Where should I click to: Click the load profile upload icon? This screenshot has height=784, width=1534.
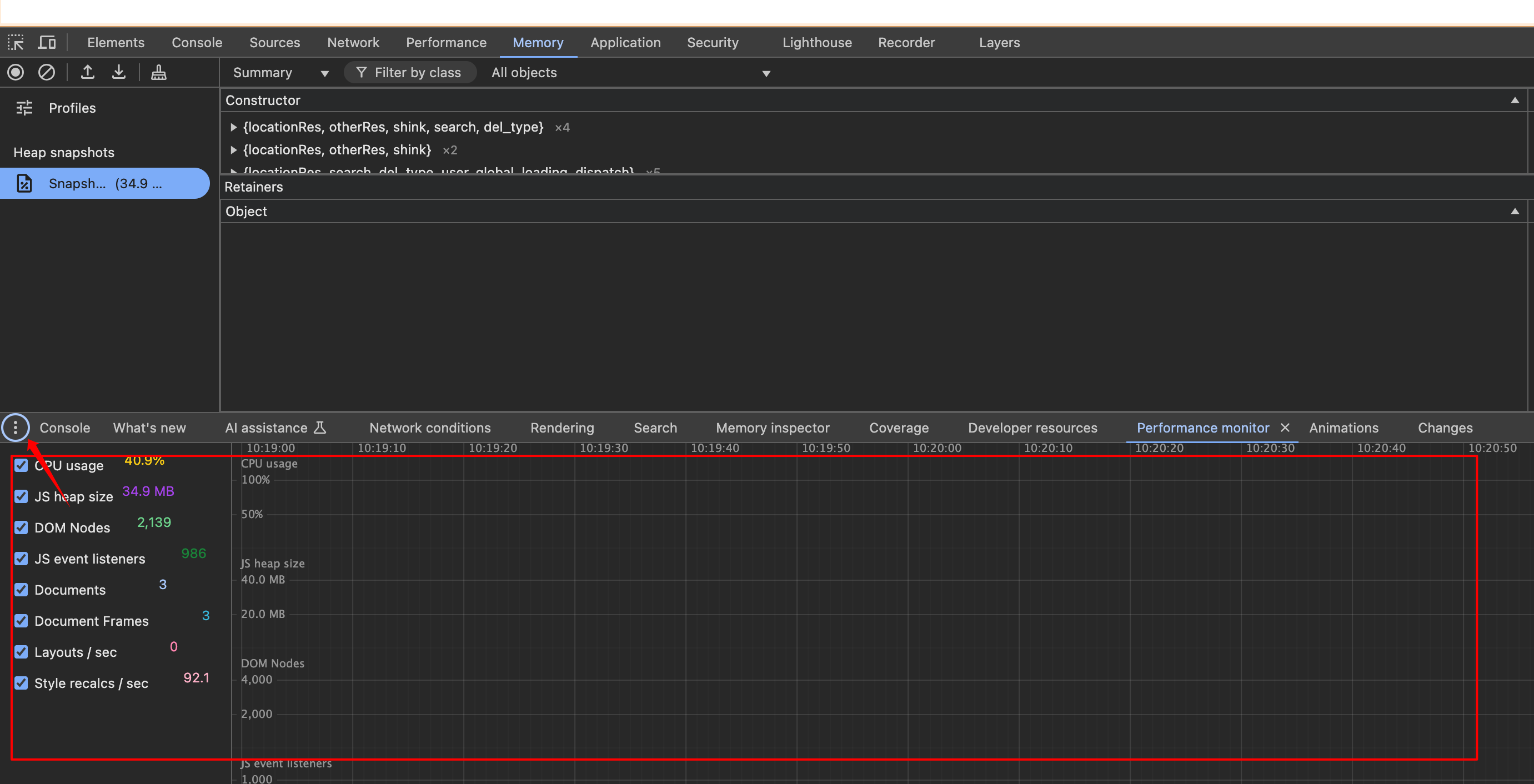[x=88, y=73]
